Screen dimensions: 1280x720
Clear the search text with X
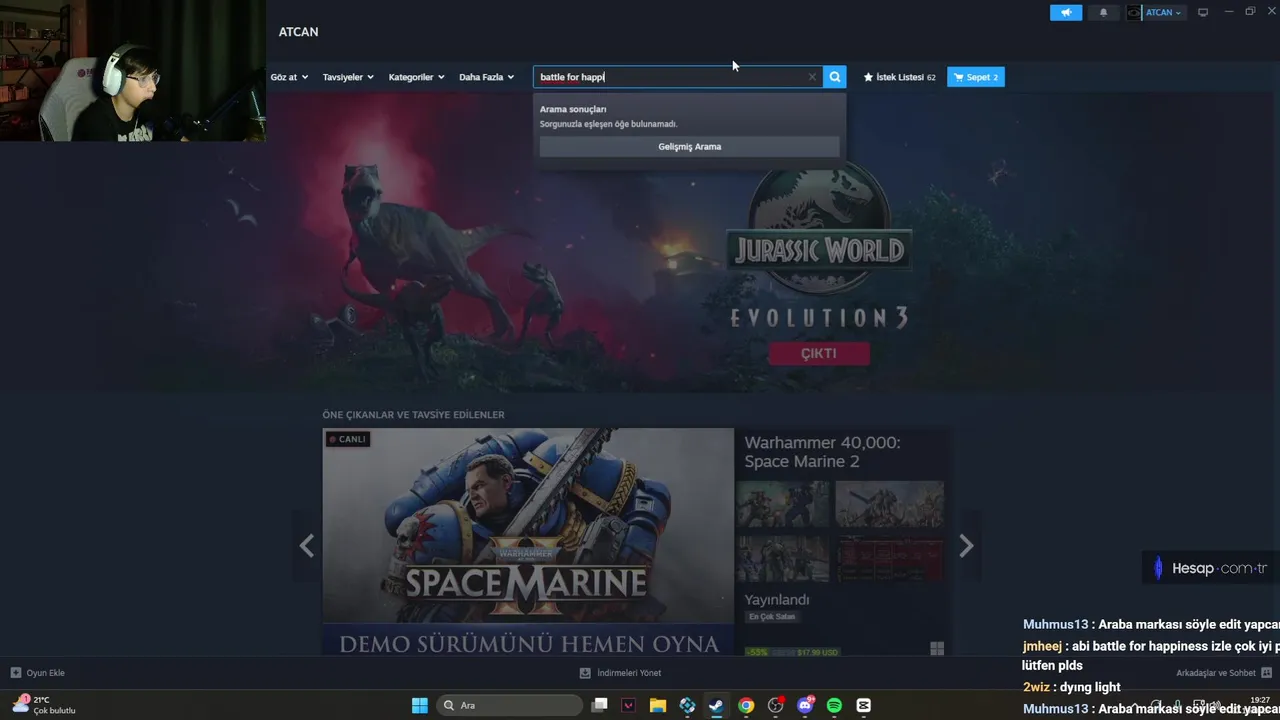click(x=812, y=77)
